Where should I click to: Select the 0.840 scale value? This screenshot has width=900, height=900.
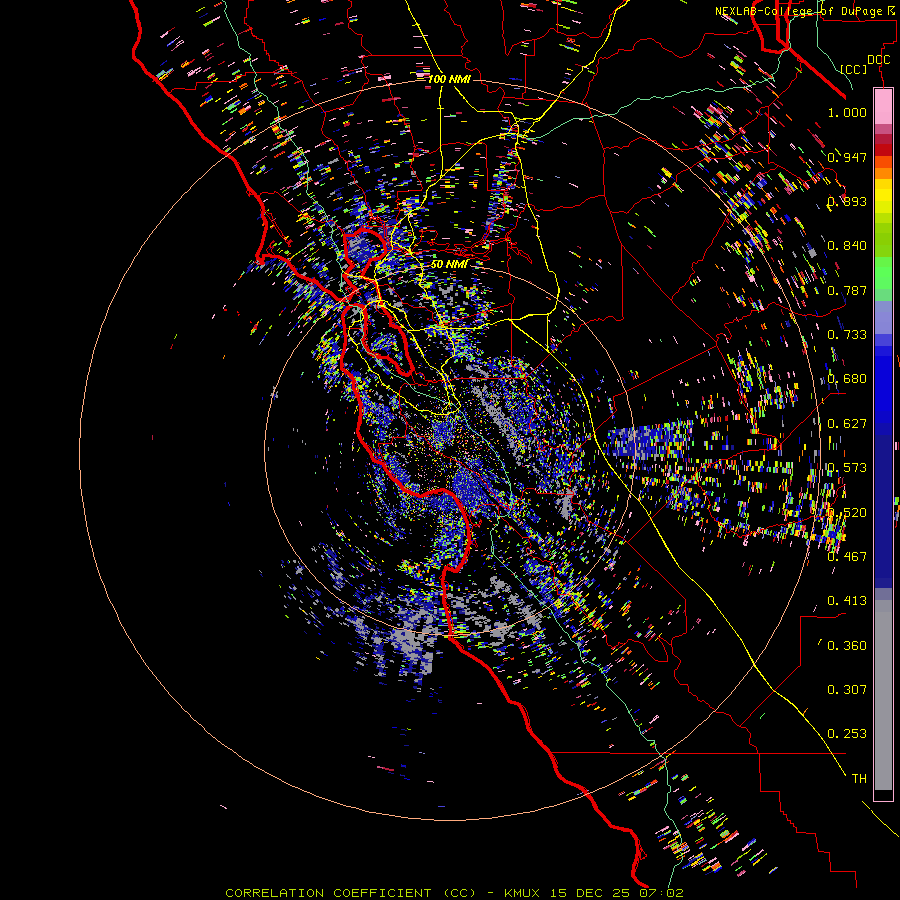[x=847, y=246]
